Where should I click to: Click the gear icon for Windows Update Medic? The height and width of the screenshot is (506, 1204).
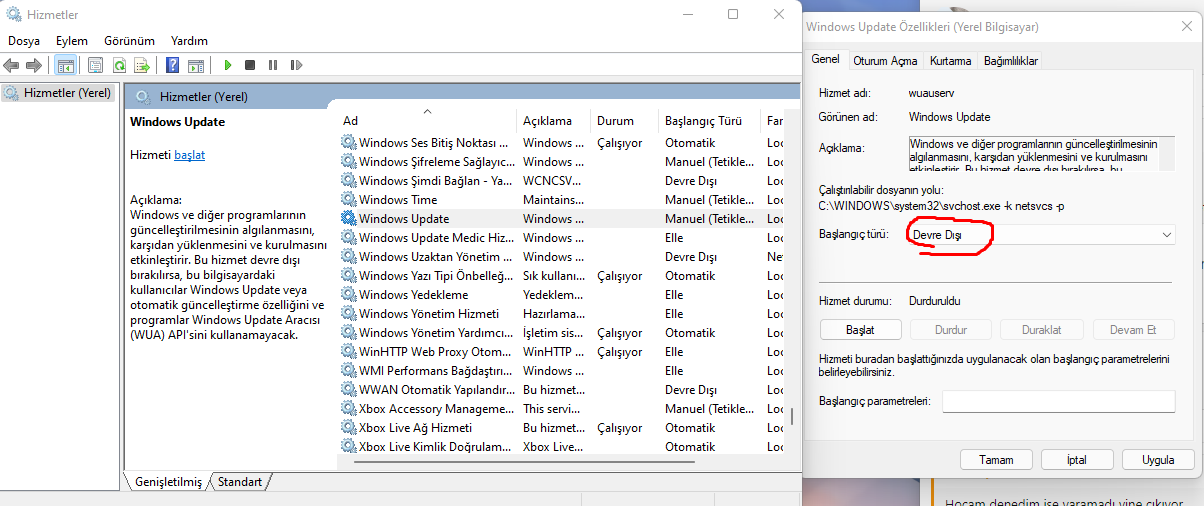point(348,237)
